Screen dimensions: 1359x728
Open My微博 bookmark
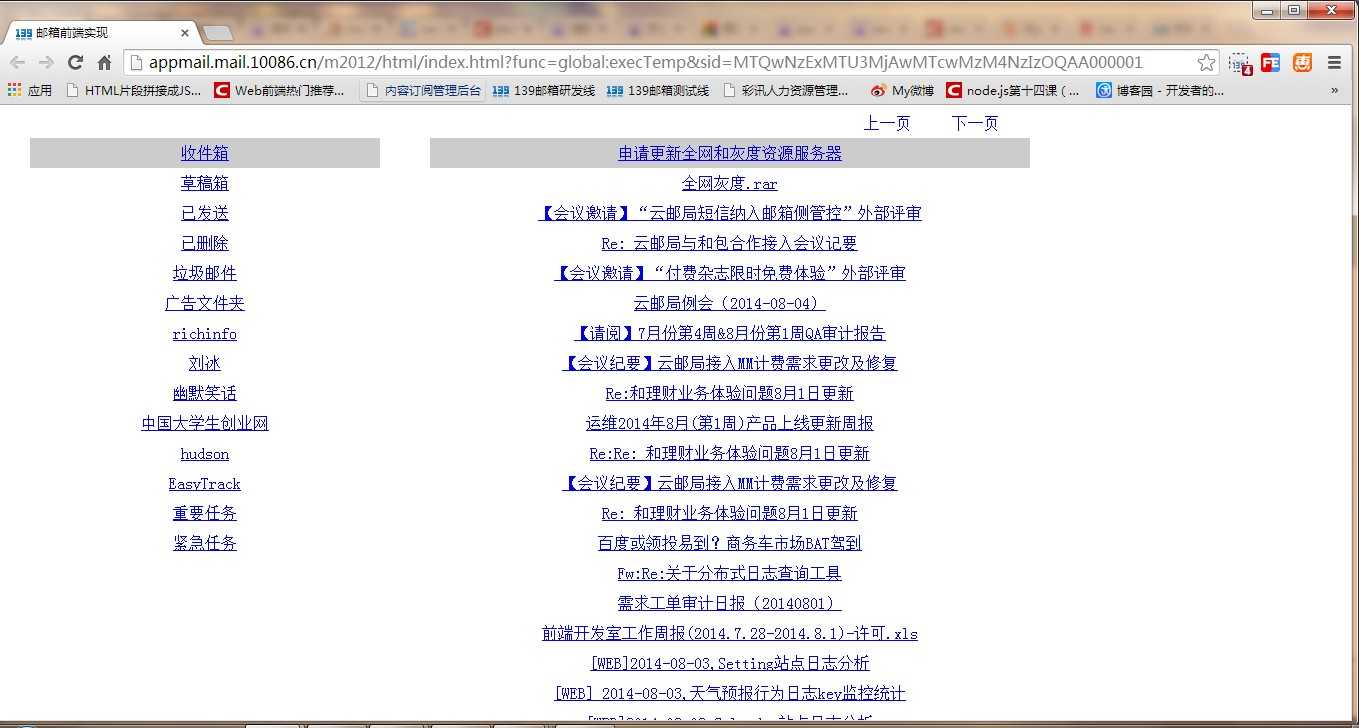click(902, 90)
